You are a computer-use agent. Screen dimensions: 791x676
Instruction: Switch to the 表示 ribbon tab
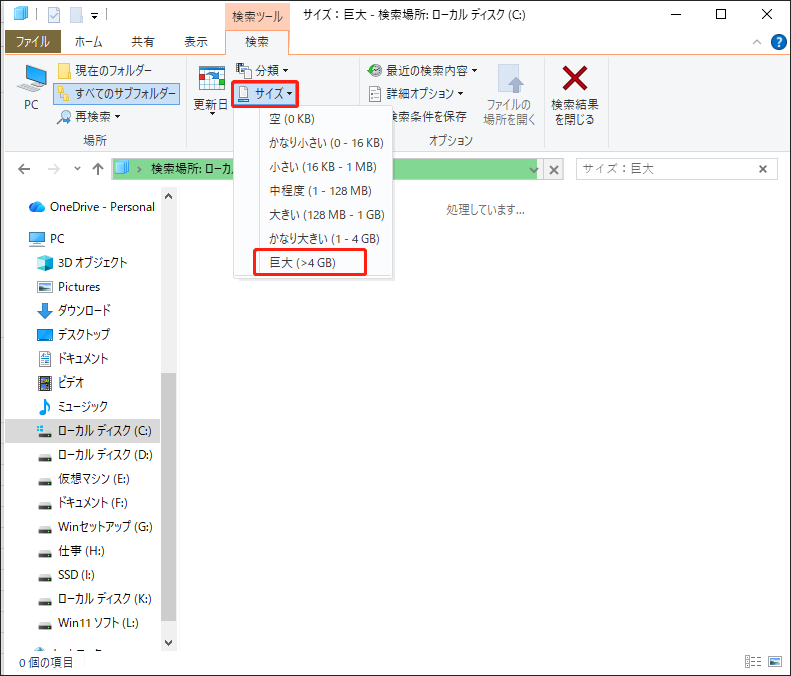click(x=196, y=41)
